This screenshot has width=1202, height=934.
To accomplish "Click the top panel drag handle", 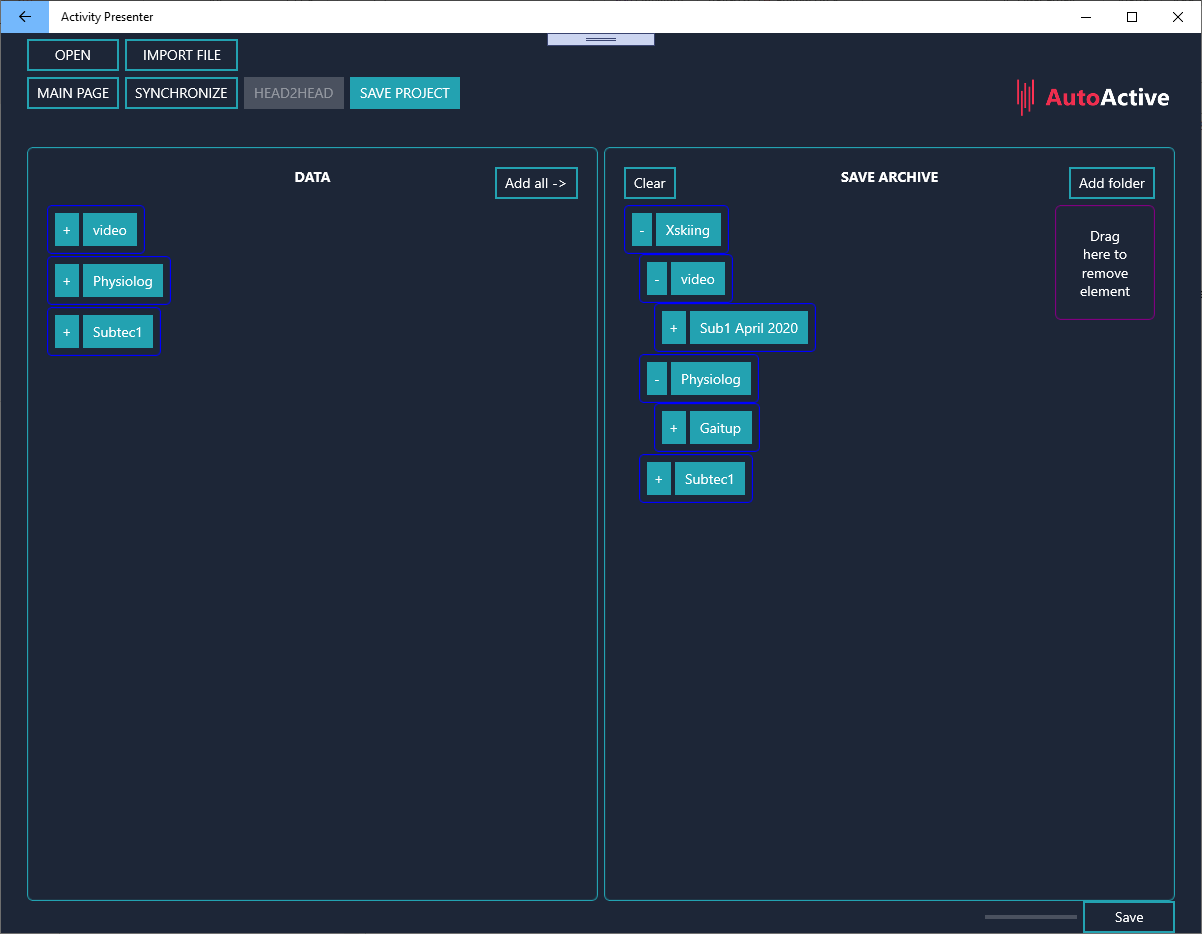I will click(x=600, y=39).
